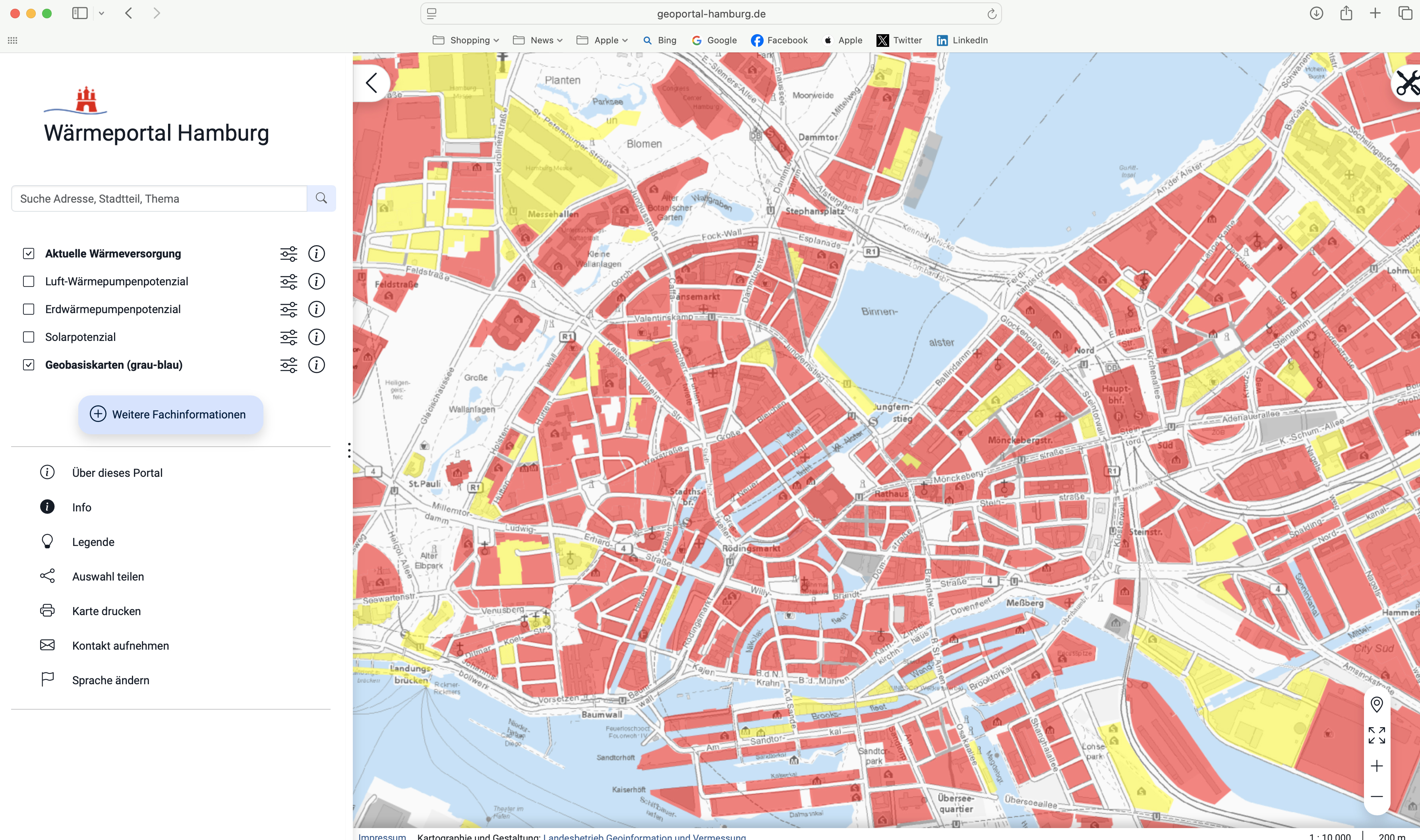Zoom out with the minus button

[1376, 797]
